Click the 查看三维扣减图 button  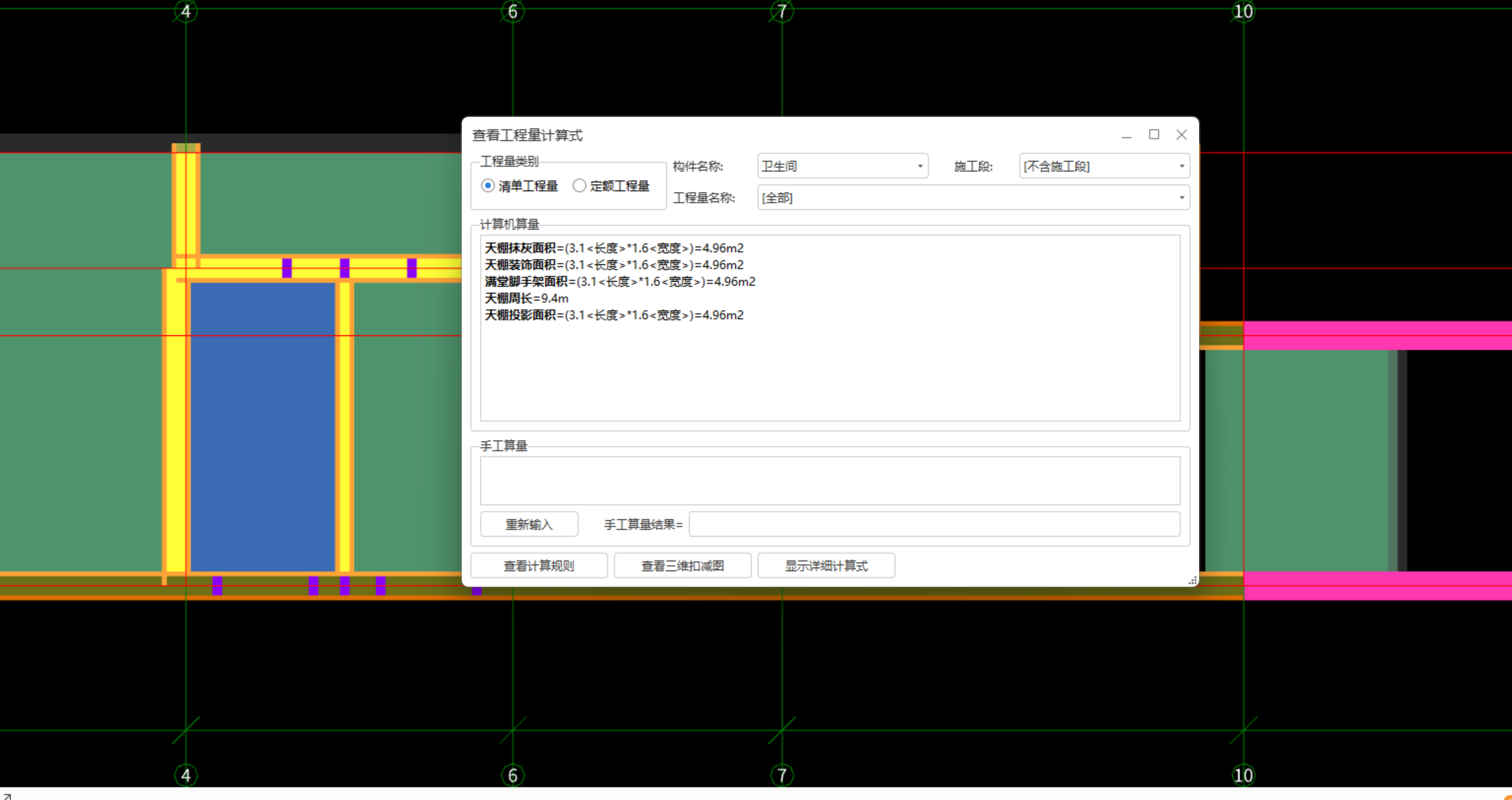(682, 566)
